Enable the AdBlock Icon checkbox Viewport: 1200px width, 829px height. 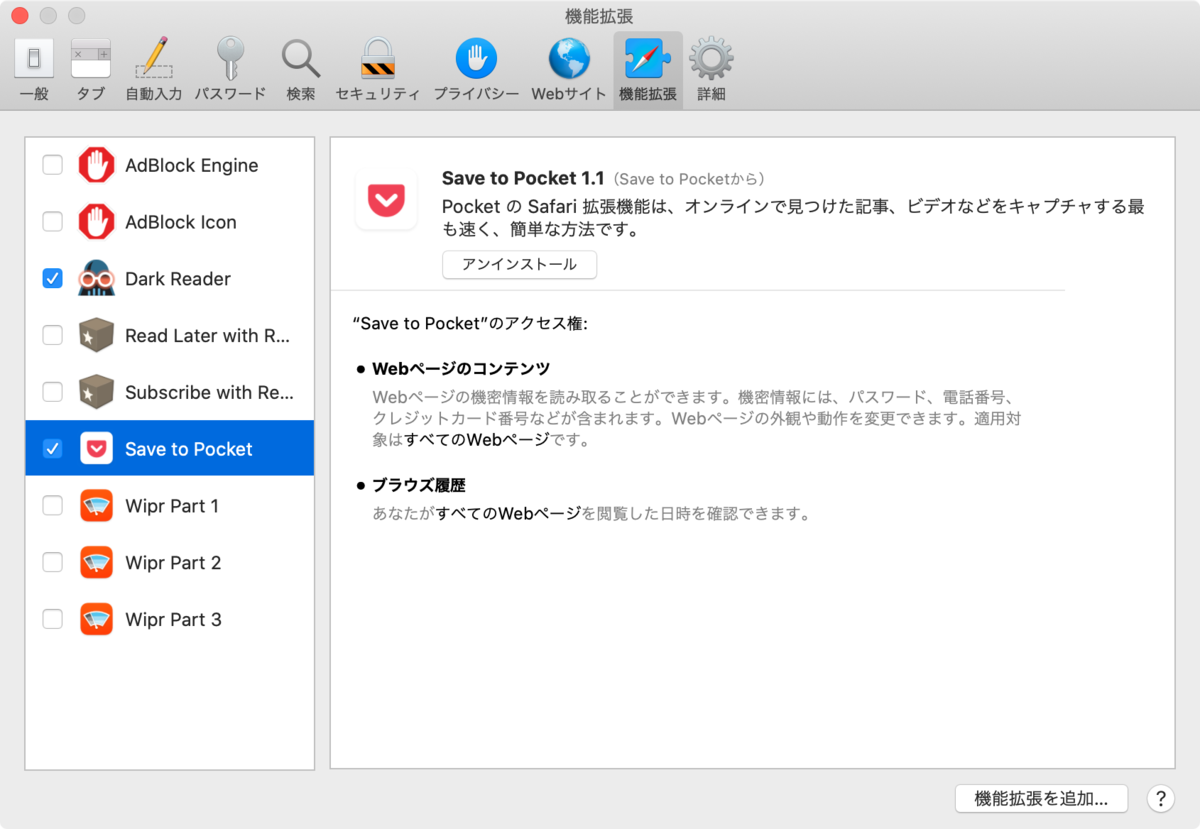click(52, 222)
